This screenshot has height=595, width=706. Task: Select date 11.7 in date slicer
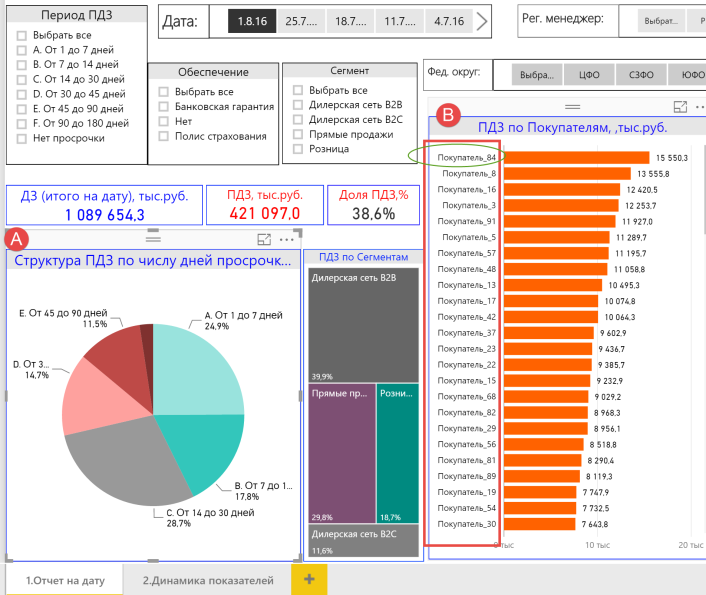tap(400, 21)
